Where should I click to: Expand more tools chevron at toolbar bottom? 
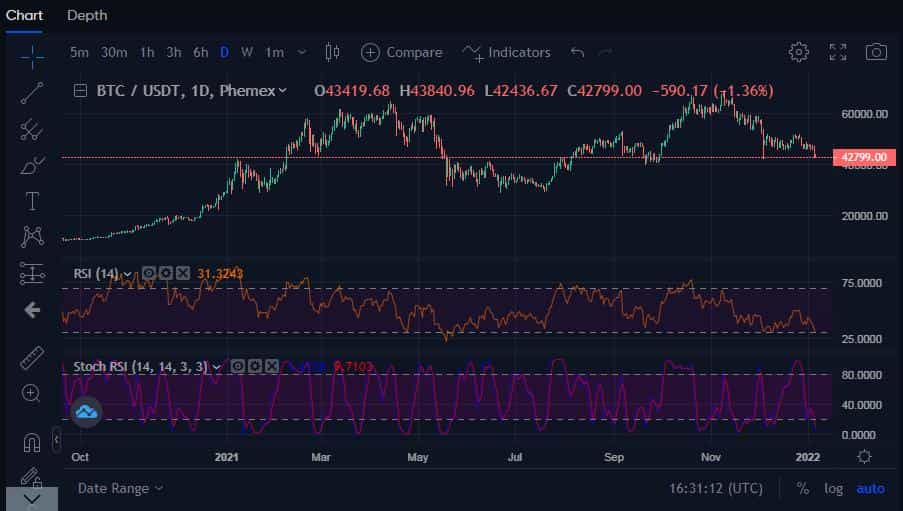click(x=32, y=499)
